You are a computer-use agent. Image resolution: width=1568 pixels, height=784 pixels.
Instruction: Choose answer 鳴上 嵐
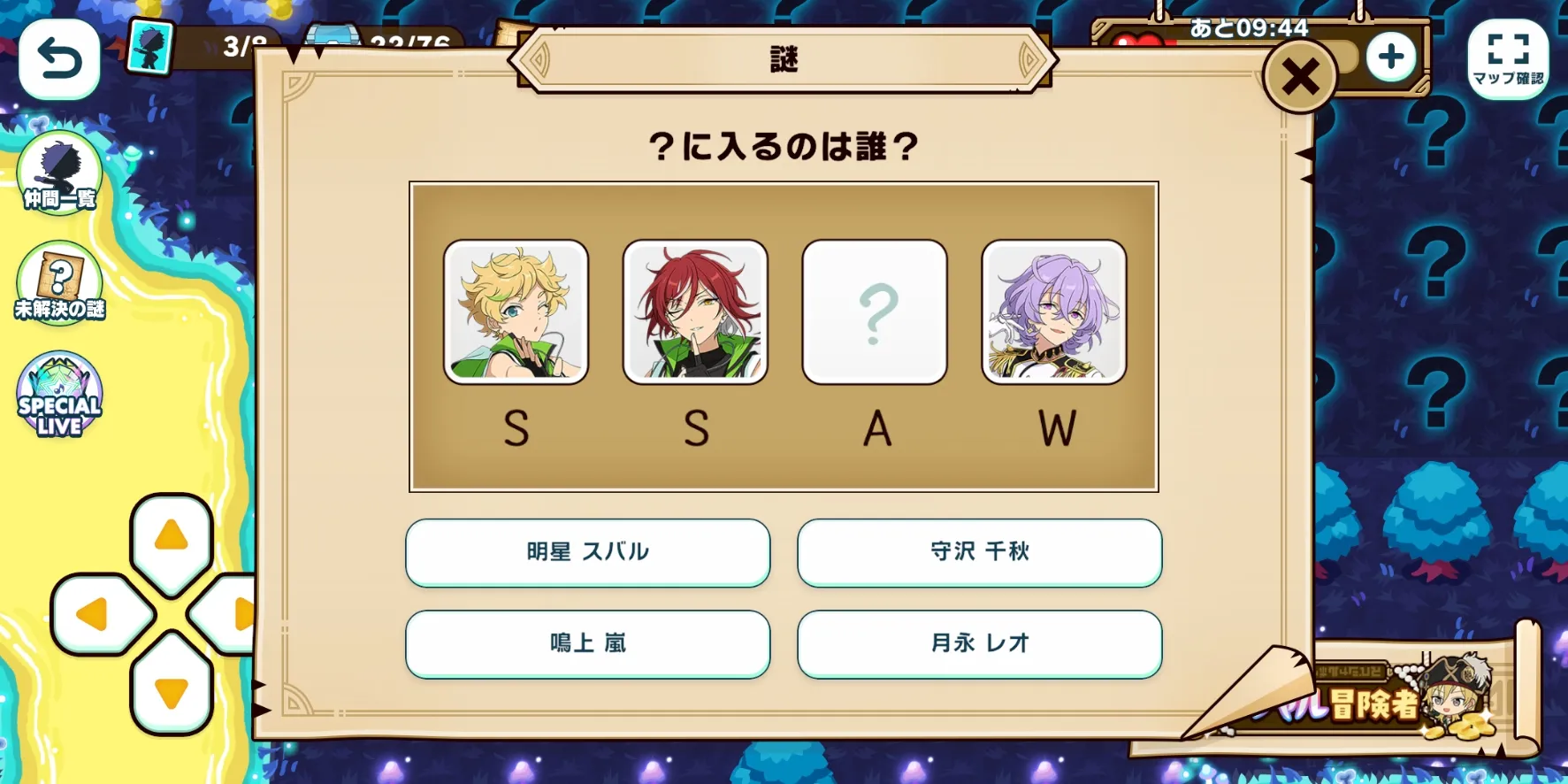[588, 644]
